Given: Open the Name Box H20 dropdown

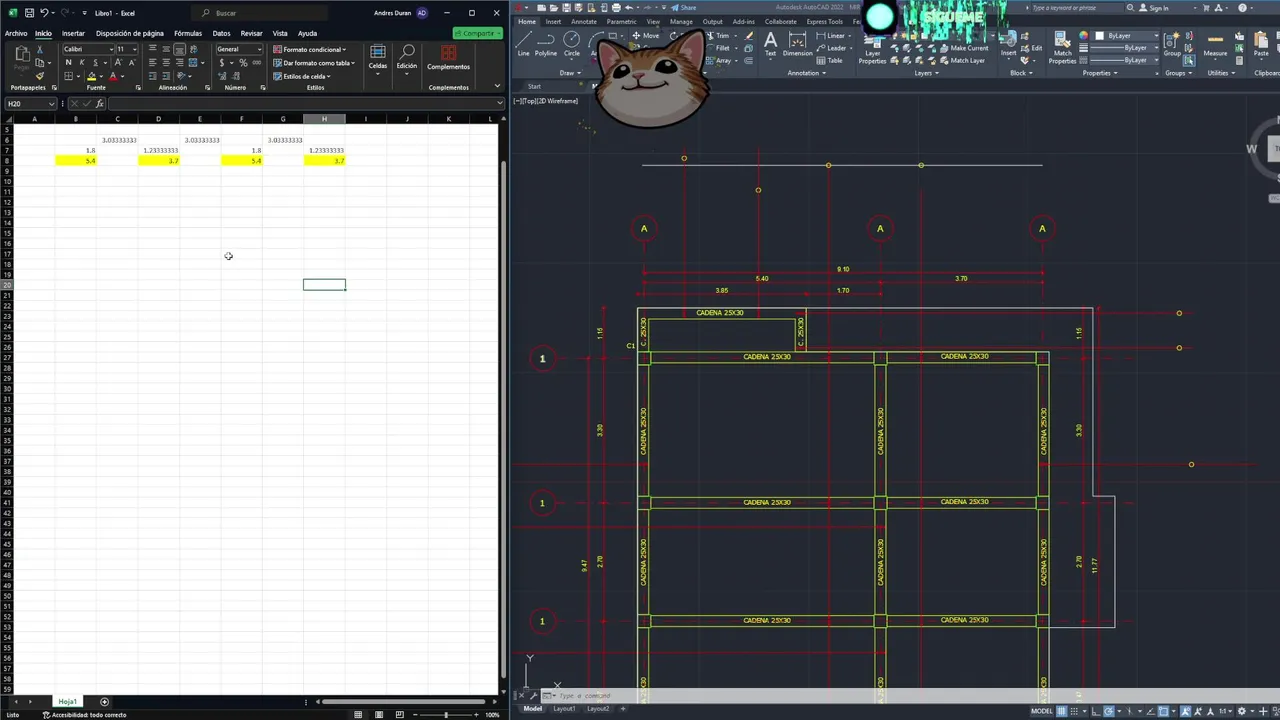Looking at the screenshot, I should [x=53, y=104].
